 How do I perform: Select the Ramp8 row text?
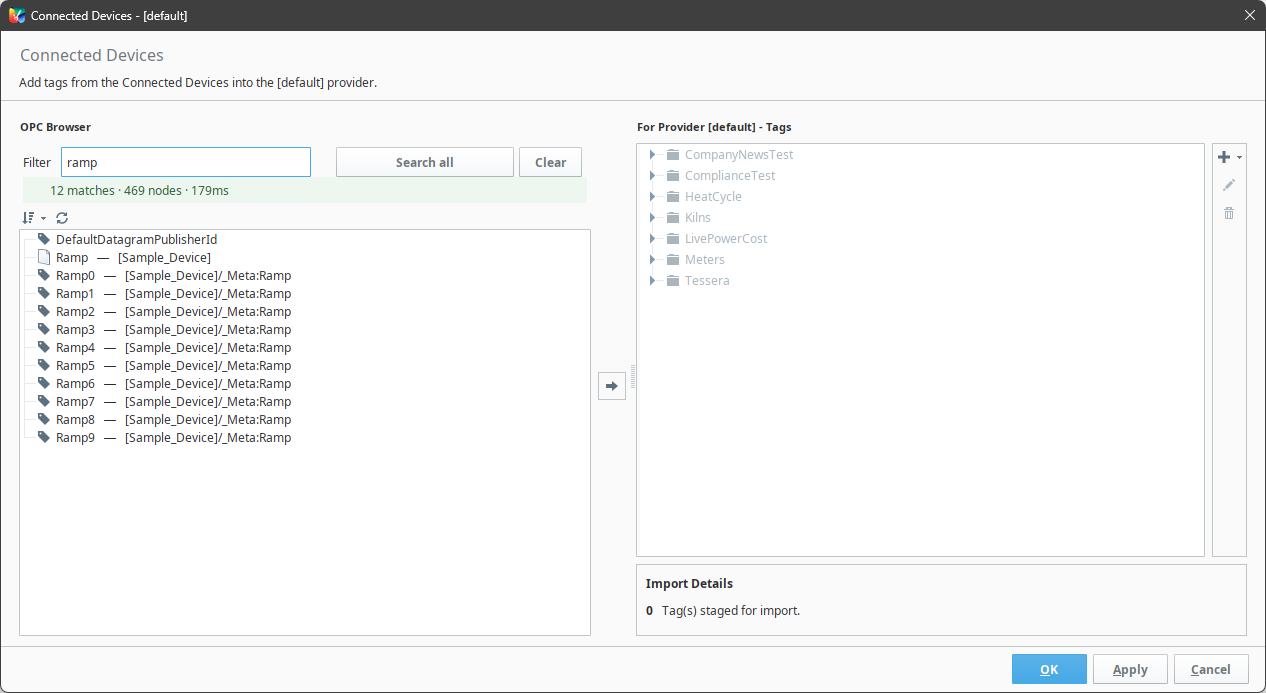tap(173, 419)
